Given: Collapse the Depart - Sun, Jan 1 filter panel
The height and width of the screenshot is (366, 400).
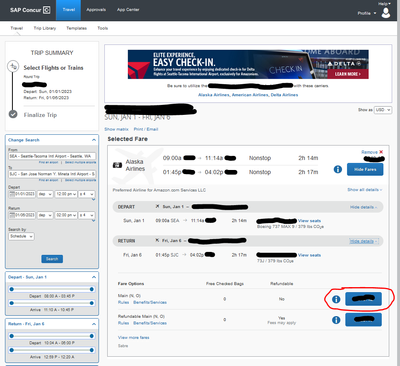Looking at the screenshot, I should (x=94, y=277).
